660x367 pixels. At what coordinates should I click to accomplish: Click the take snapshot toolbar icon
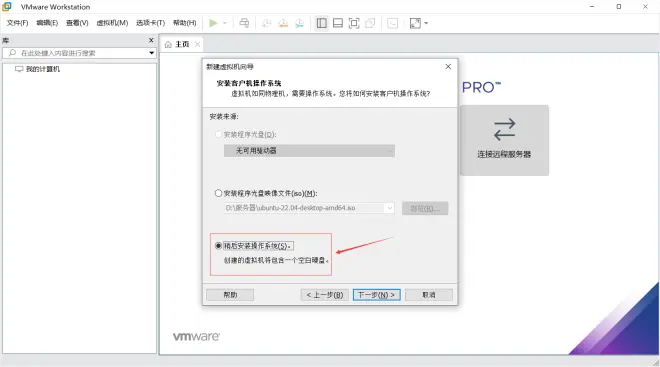point(266,23)
